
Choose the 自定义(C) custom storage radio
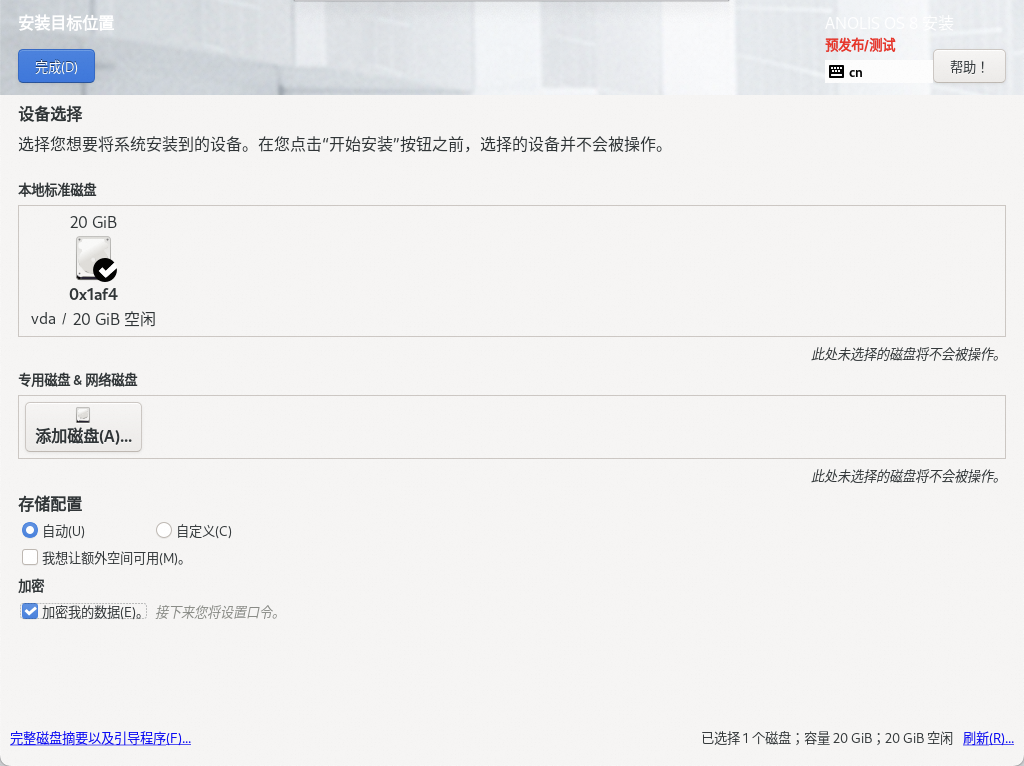(x=164, y=530)
